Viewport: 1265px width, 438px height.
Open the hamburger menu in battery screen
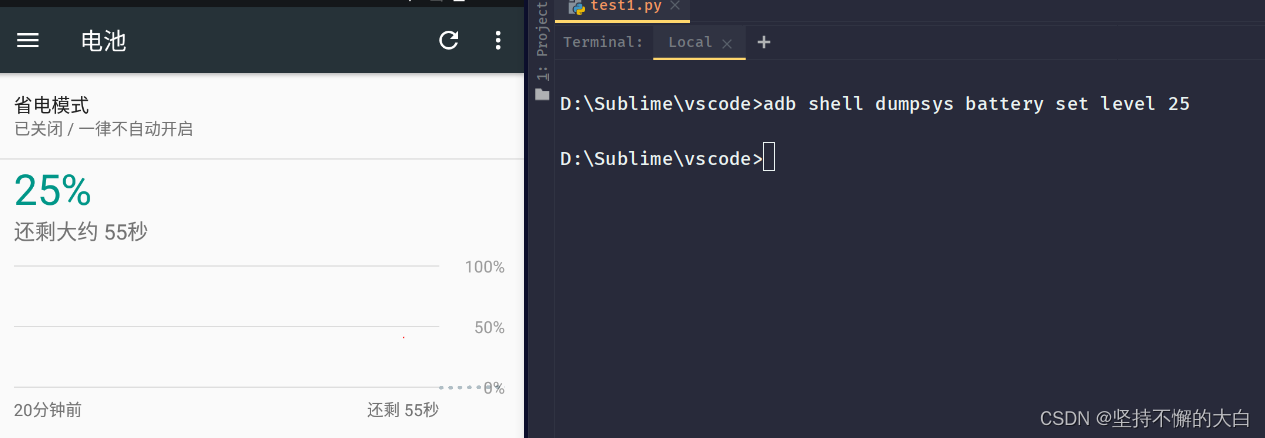28,40
